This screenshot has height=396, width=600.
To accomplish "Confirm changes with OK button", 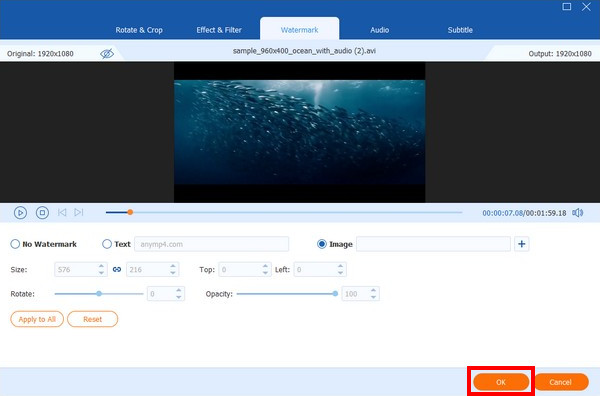I will tap(501, 382).
